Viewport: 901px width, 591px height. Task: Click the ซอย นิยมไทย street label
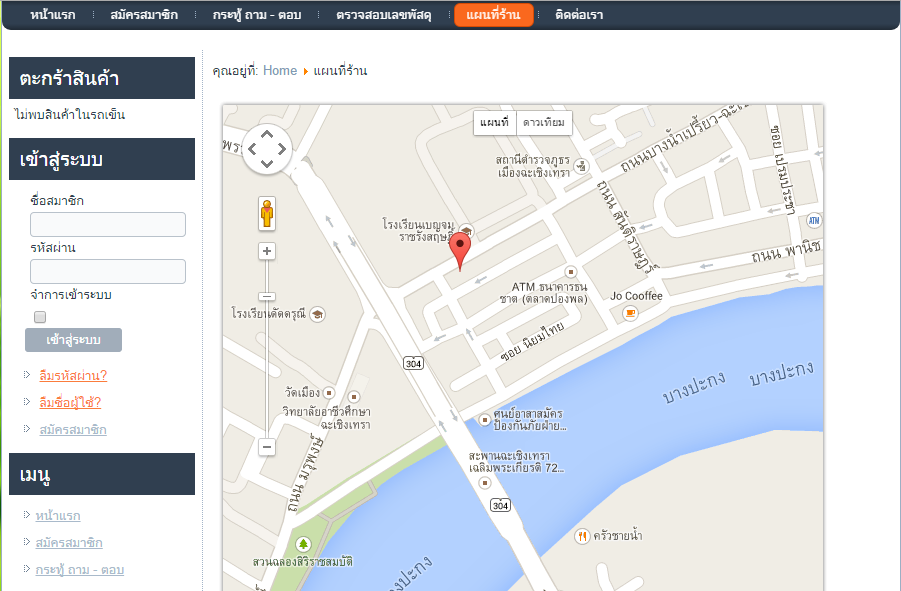pyautogui.click(x=532, y=342)
